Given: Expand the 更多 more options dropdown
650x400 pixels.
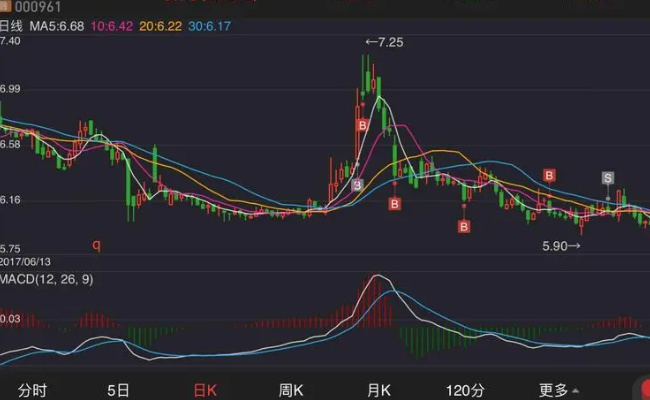Looking at the screenshot, I should (558, 390).
